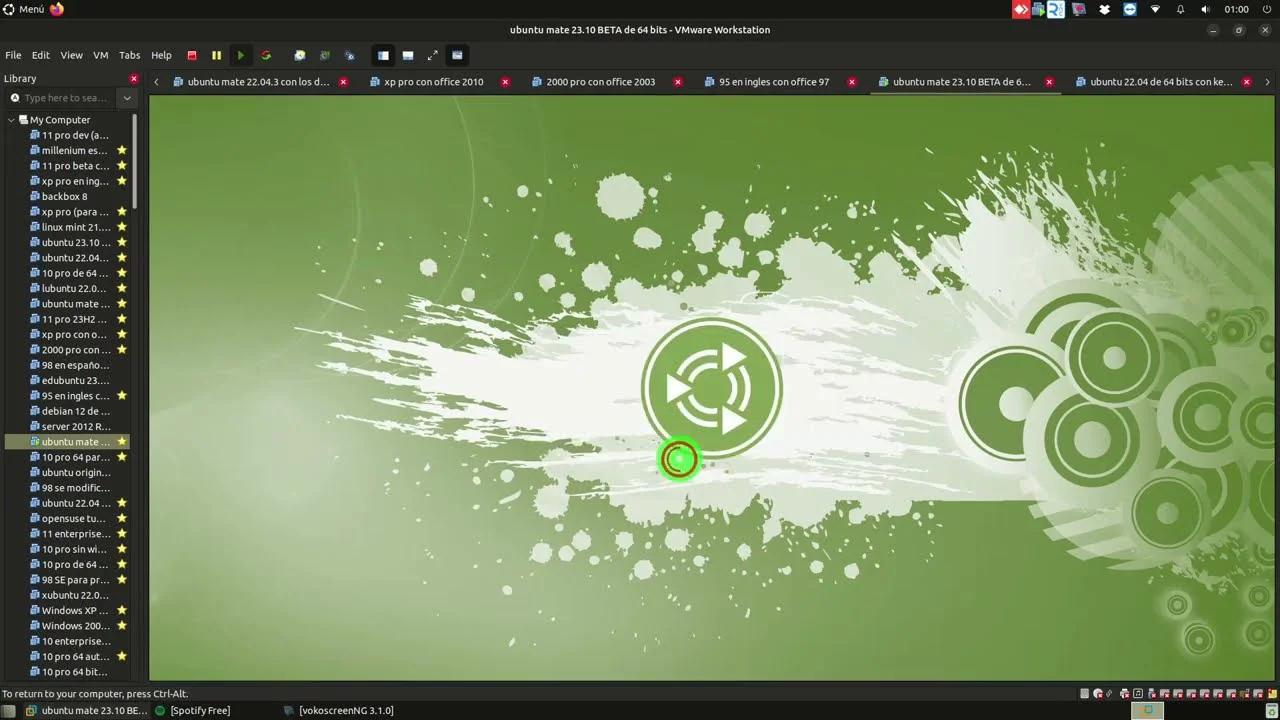Click the left tab-scroll chevron
This screenshot has height=720, width=1280.
point(156,82)
